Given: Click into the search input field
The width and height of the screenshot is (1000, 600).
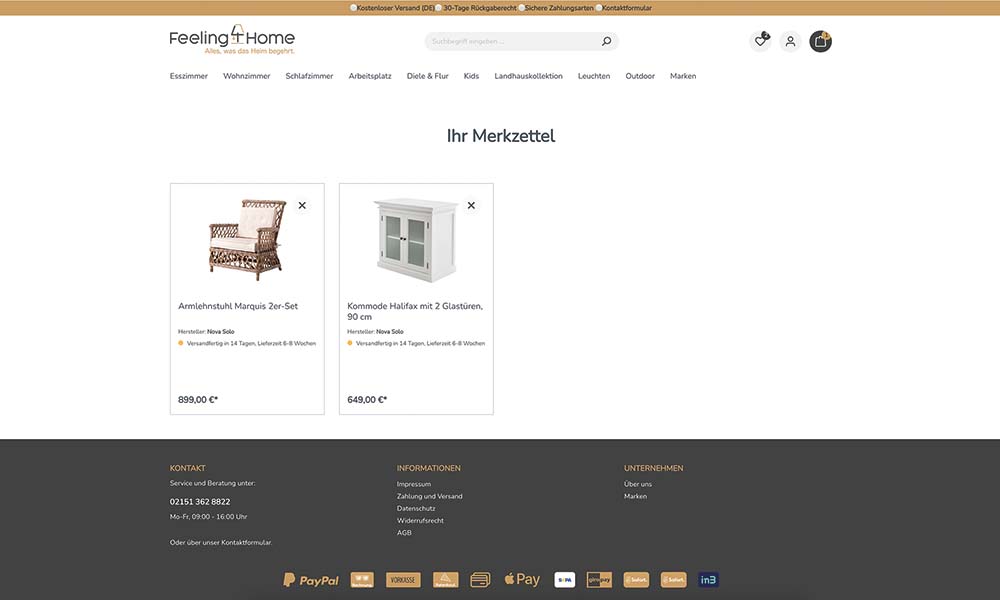Looking at the screenshot, I should pyautogui.click(x=513, y=41).
